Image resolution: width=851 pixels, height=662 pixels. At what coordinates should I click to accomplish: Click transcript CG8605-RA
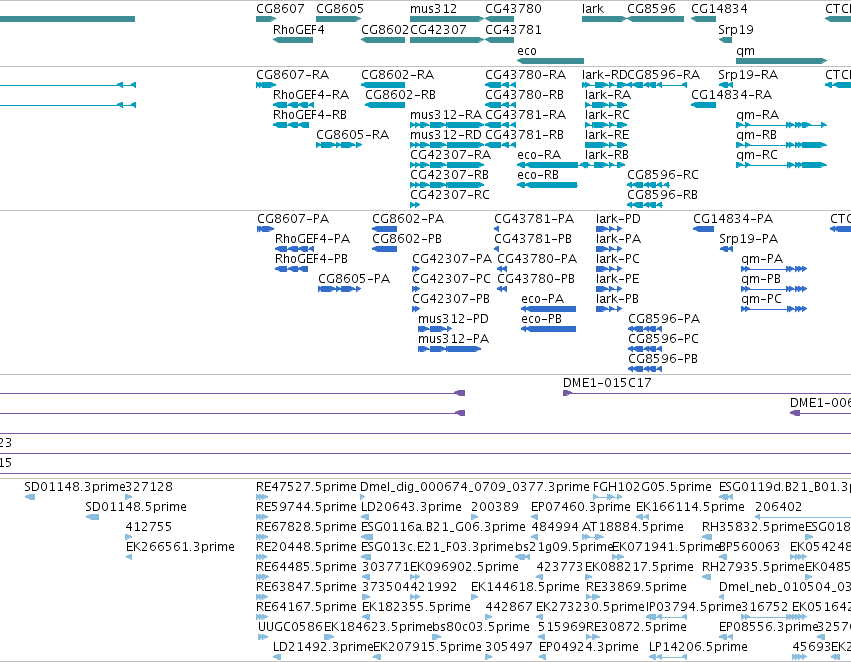(x=352, y=135)
